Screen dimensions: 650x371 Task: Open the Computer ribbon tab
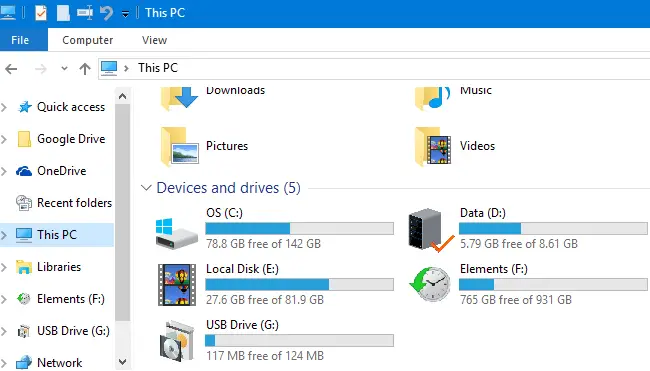(87, 40)
